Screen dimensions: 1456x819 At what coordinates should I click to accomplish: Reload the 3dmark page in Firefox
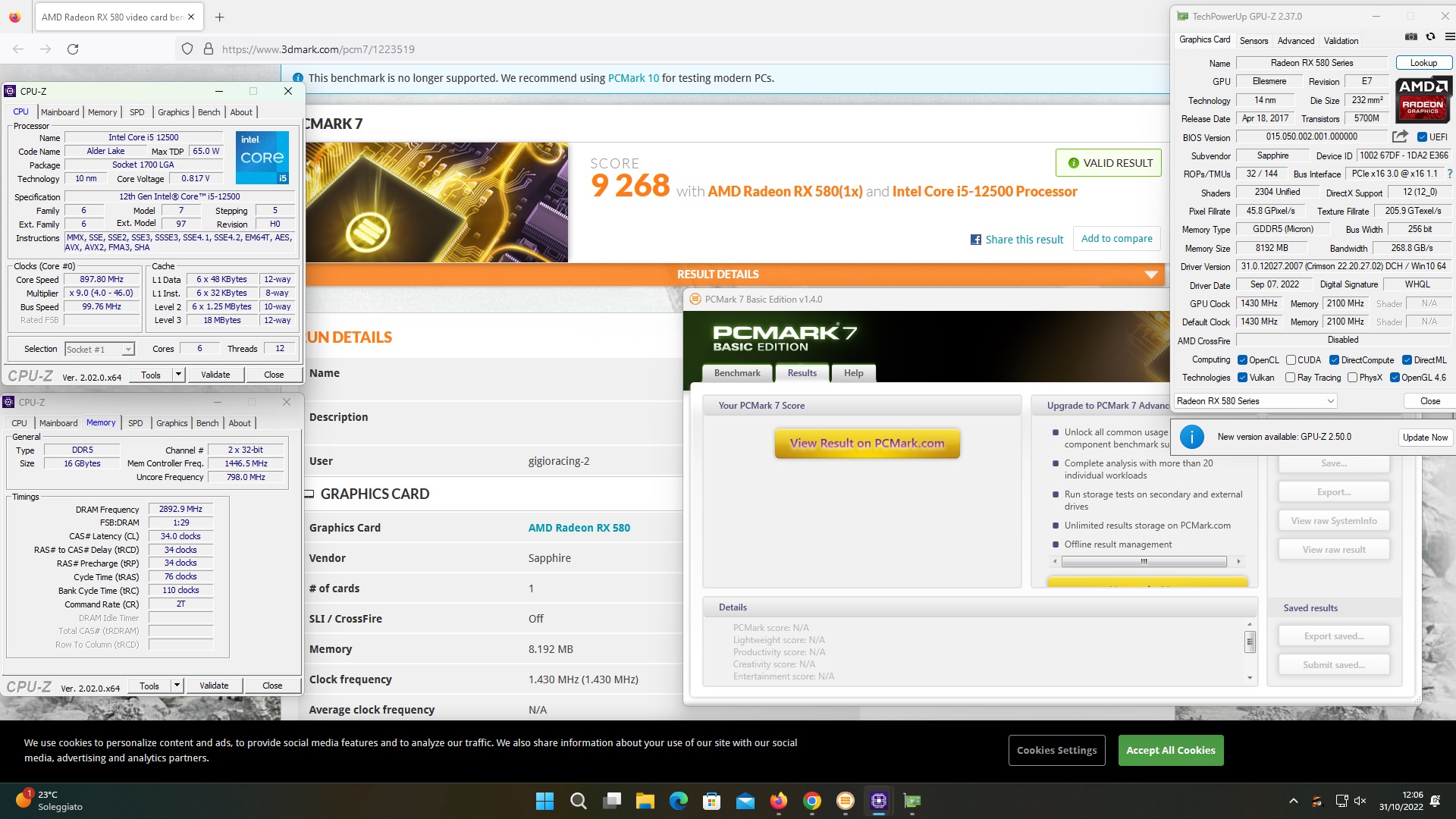pyautogui.click(x=73, y=49)
